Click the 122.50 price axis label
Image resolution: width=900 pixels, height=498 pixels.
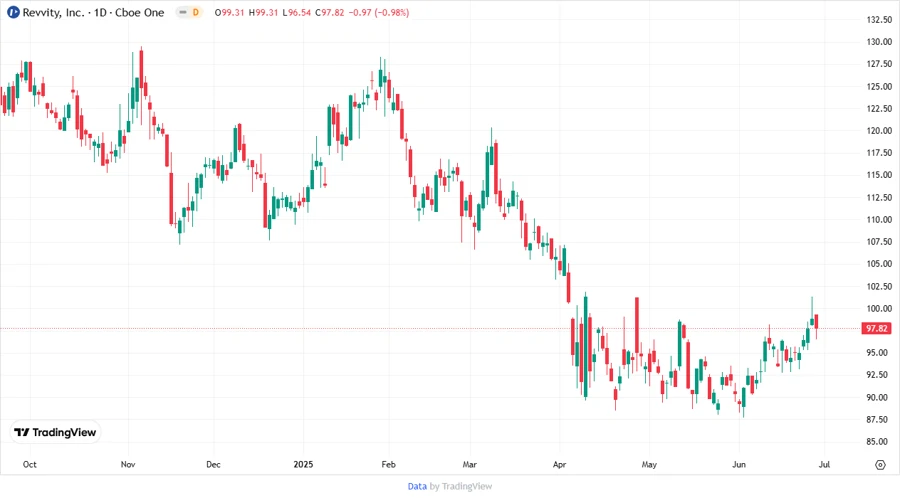point(879,108)
